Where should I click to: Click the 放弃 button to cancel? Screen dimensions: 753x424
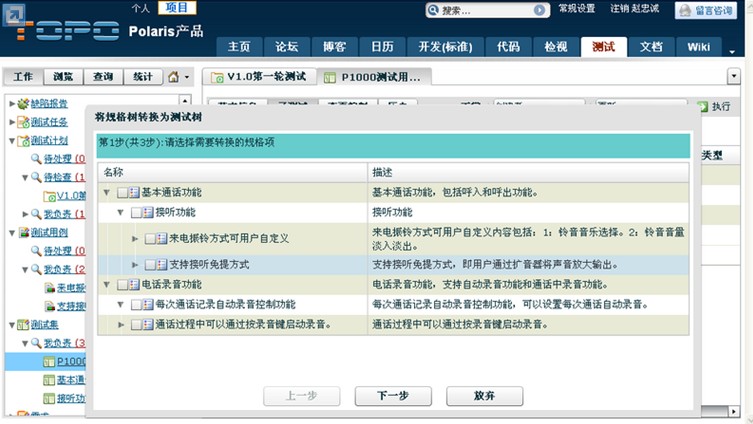(484, 396)
